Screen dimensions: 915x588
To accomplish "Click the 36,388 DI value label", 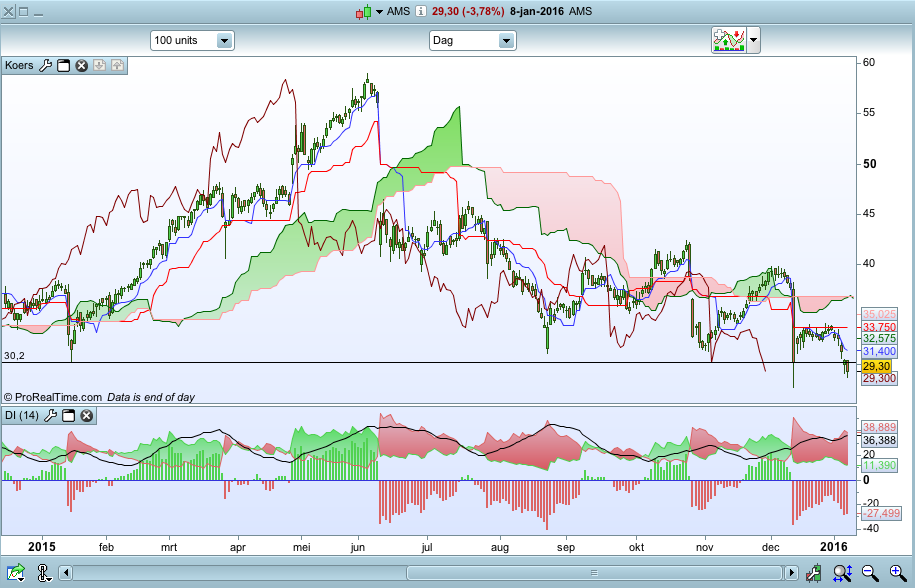I will pyautogui.click(x=879, y=440).
